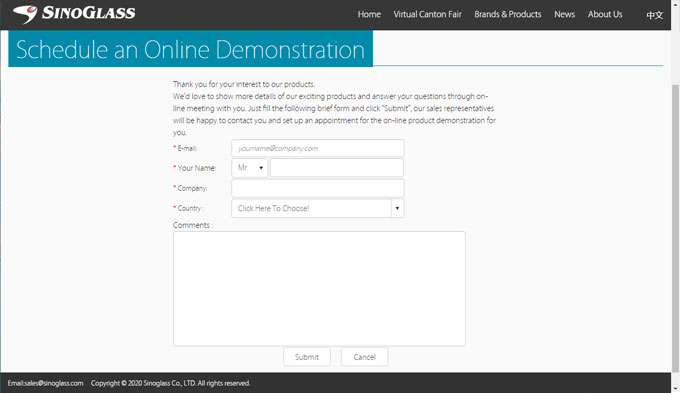Click the page vertical scrollbar
Screen dimensions: 680x393
675,228
